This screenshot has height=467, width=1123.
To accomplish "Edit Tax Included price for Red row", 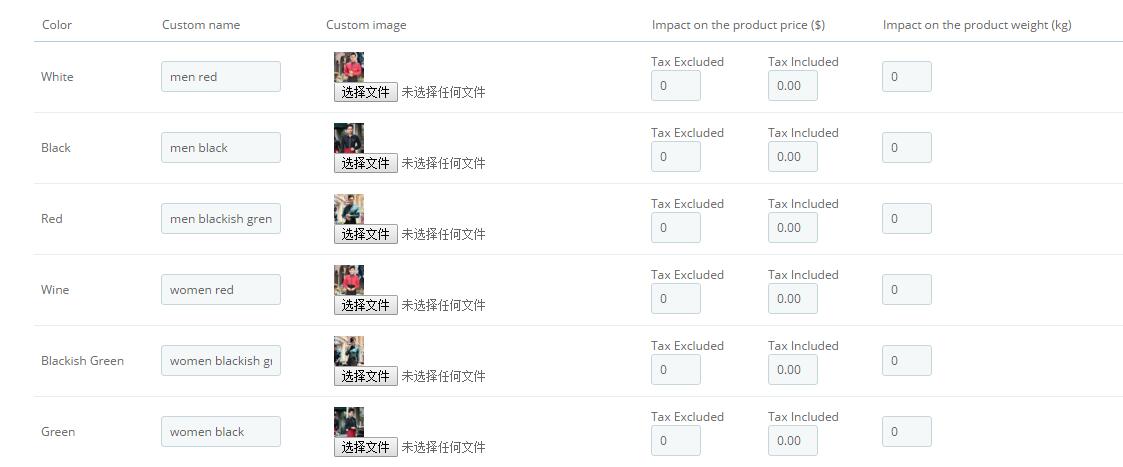I will pyautogui.click(x=793, y=227).
